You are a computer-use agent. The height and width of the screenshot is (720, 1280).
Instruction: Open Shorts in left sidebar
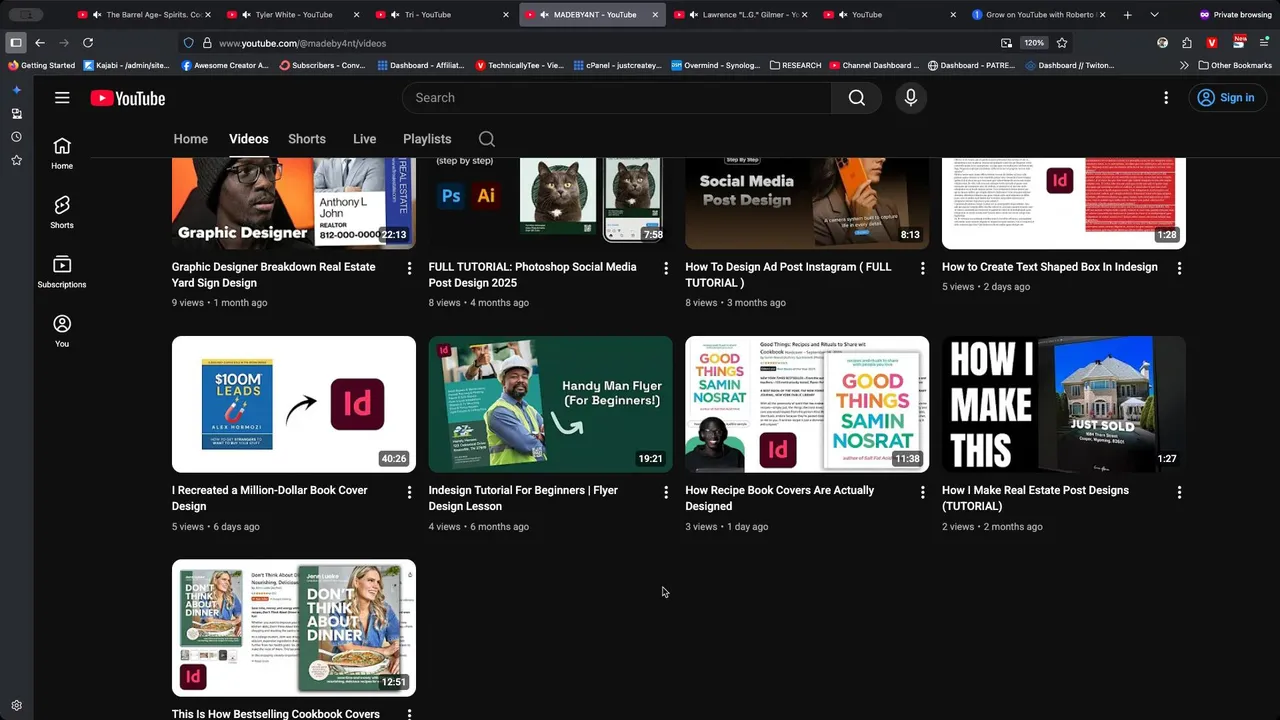tap(62, 212)
